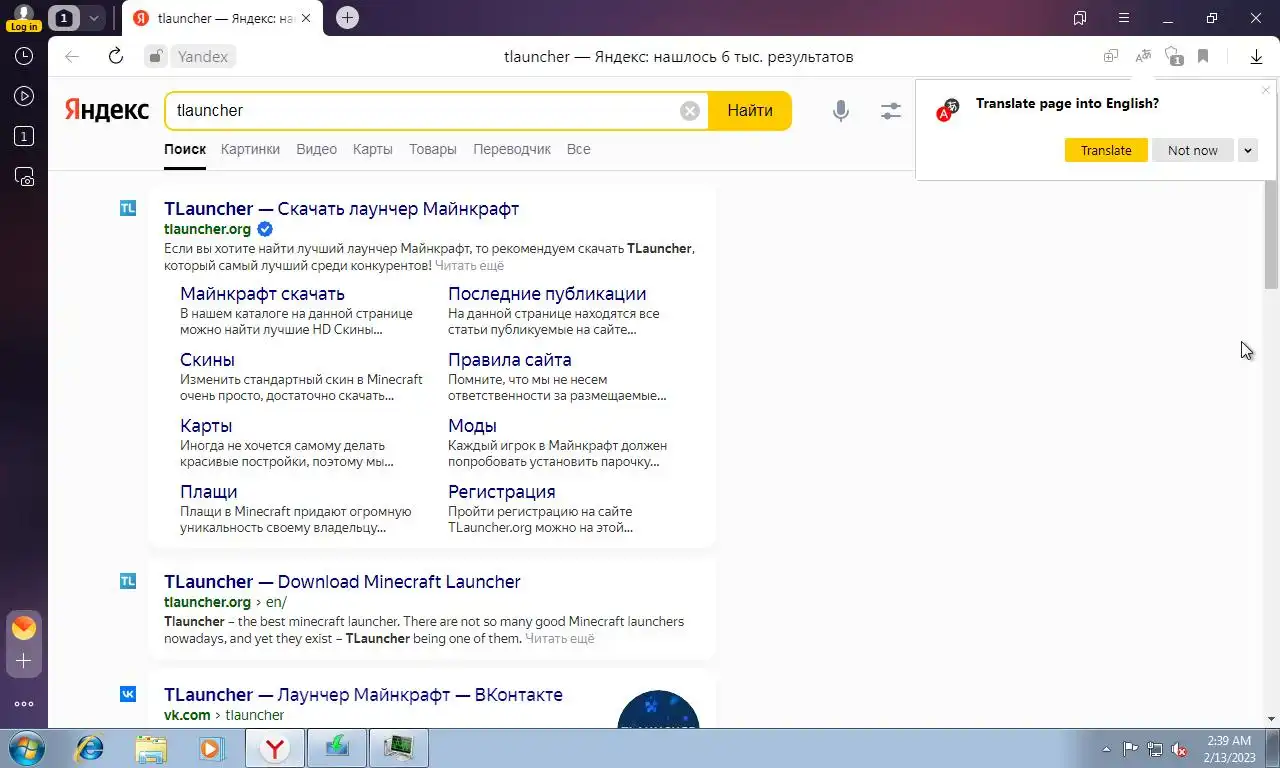Switch to the Картинки tab
The width and height of the screenshot is (1280, 768).
[250, 149]
